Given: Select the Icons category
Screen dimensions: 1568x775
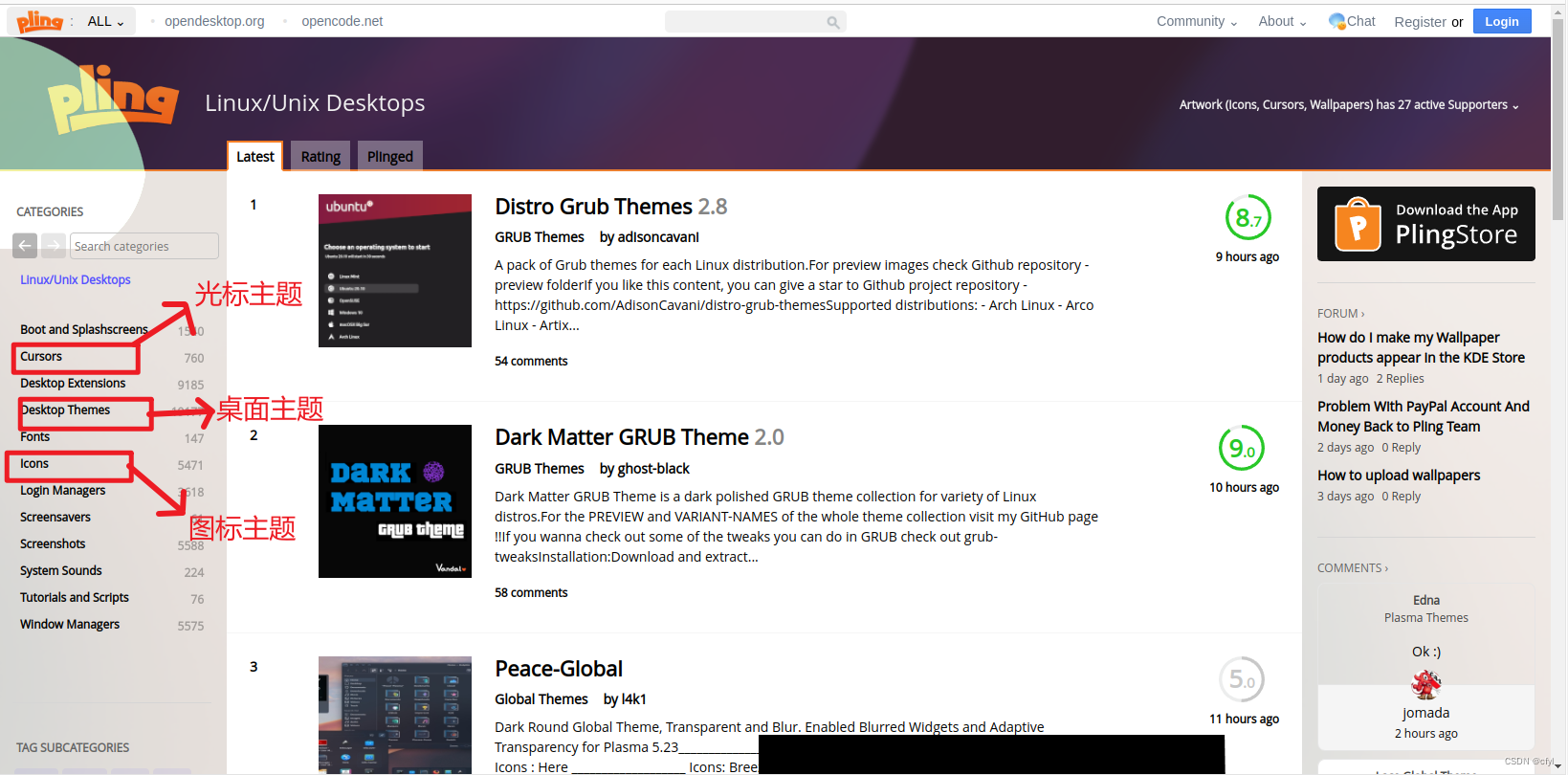Looking at the screenshot, I should point(34,463).
